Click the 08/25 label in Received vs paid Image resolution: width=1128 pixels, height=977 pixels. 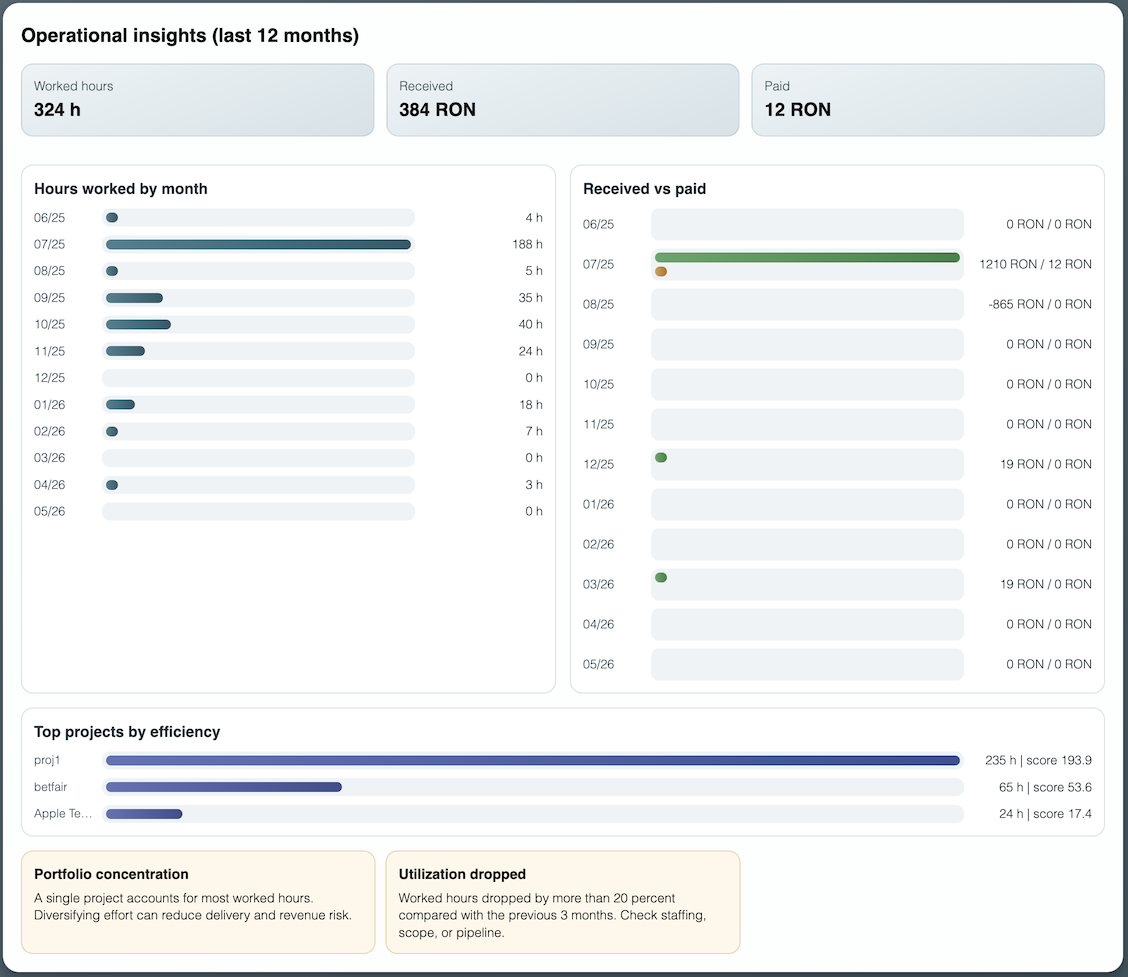click(x=599, y=304)
